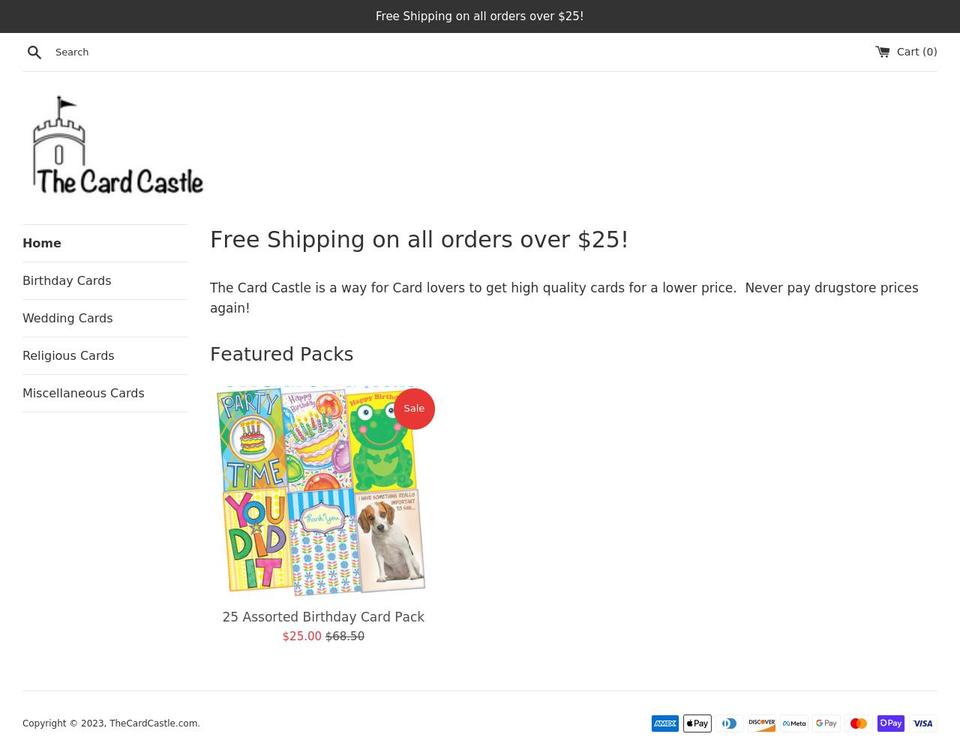
Task: Open the Birthday Cards section
Action: pos(67,280)
